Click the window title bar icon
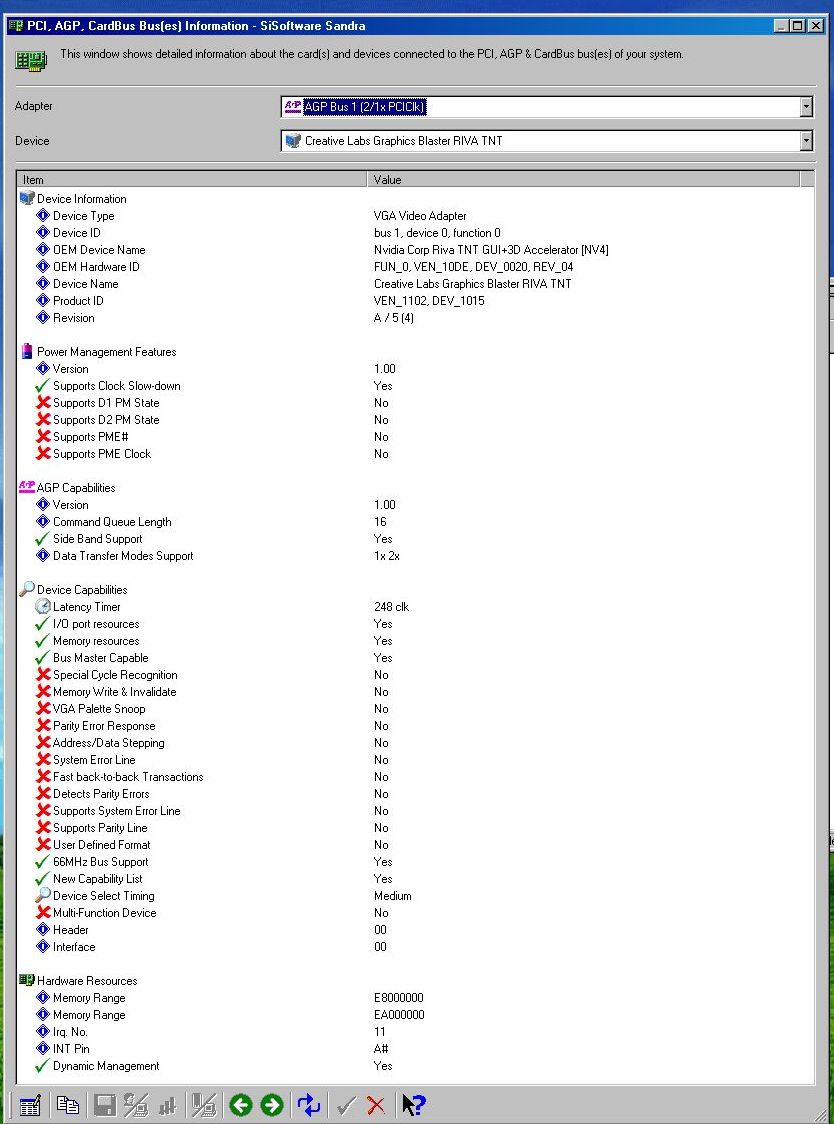The width and height of the screenshot is (834, 1124). (16, 26)
